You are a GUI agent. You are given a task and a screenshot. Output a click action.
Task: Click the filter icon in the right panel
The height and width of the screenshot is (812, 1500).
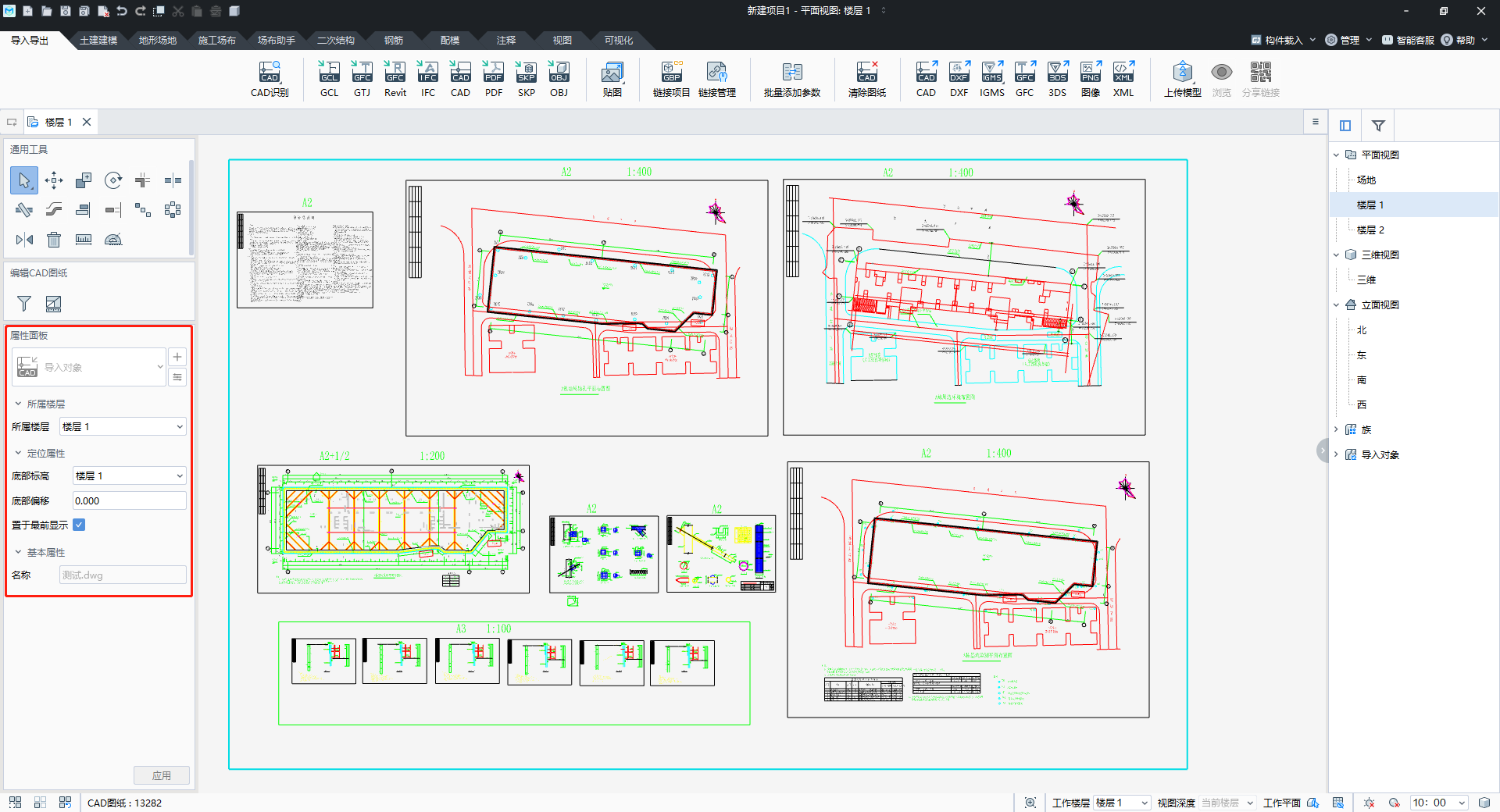[1378, 126]
